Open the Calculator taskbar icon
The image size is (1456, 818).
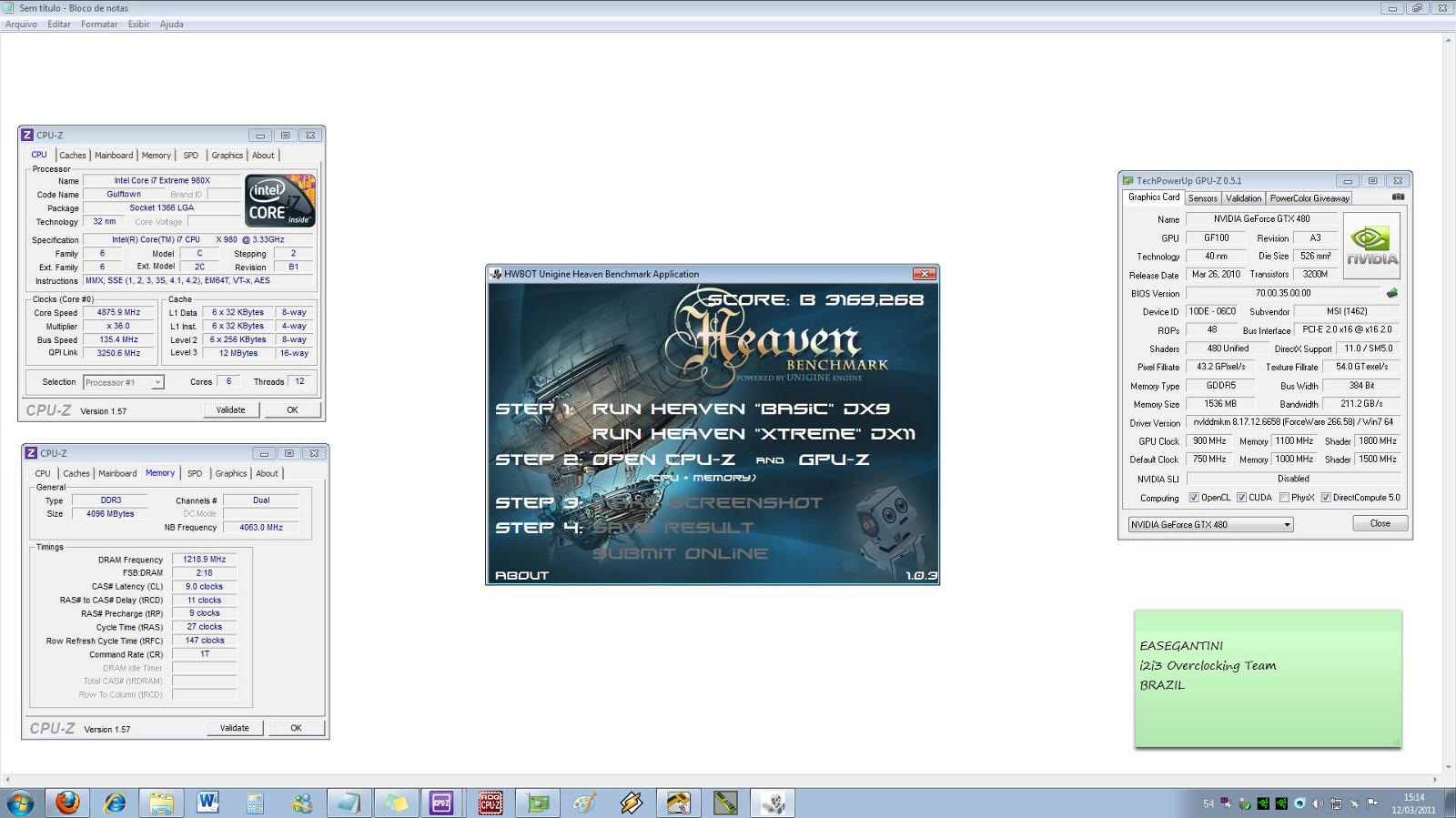(x=255, y=803)
